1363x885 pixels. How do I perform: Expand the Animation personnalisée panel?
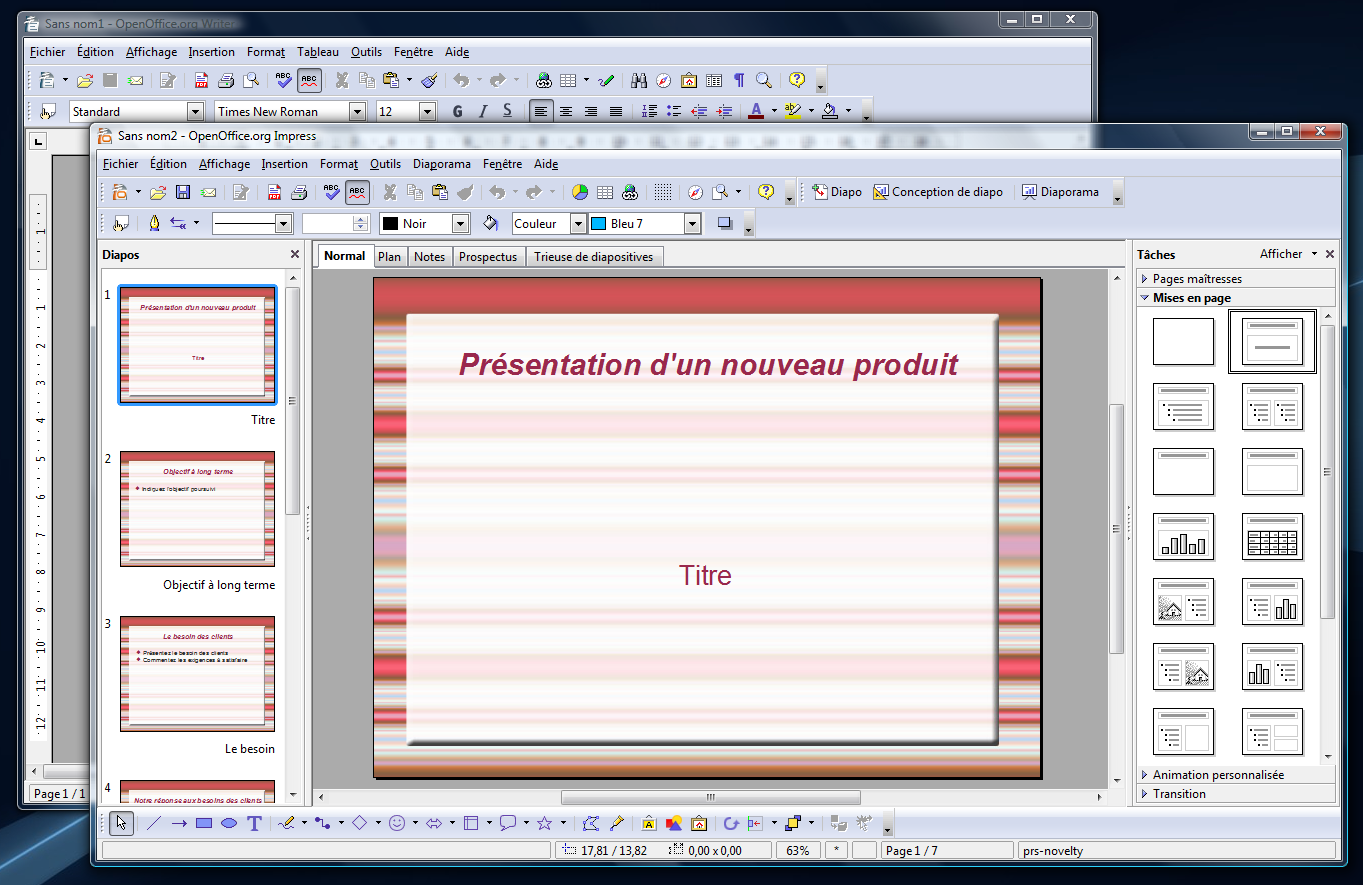coord(1217,775)
